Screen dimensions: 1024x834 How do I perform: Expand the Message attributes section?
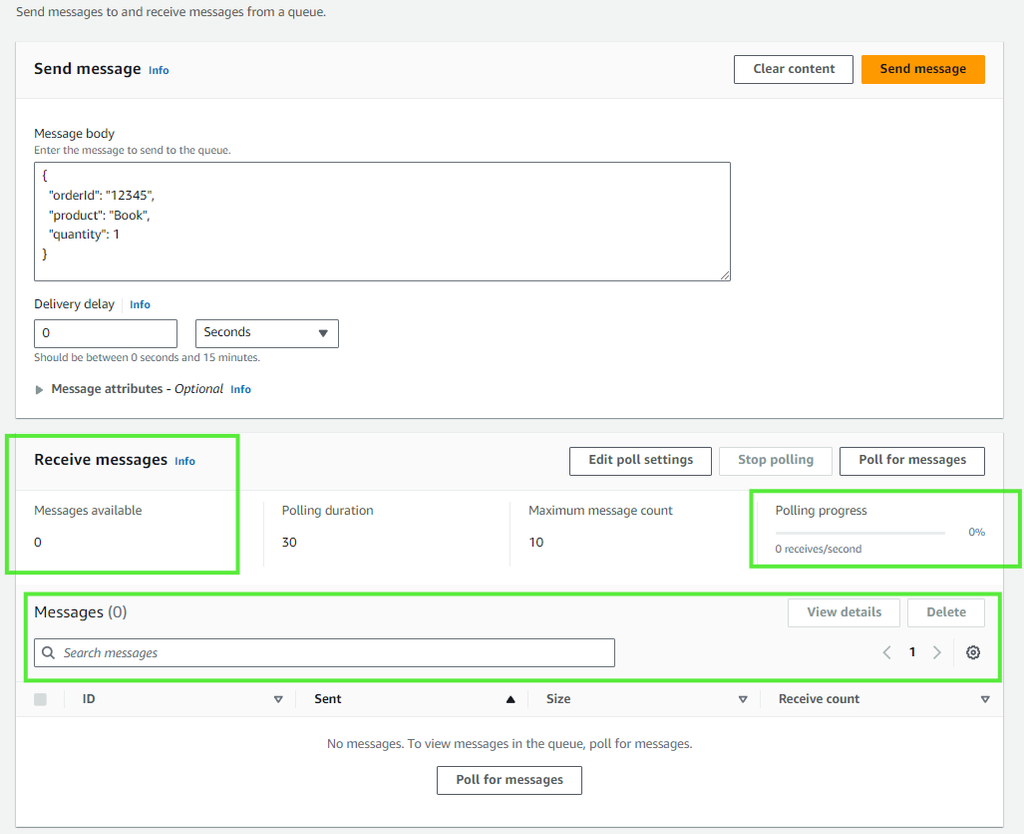(39, 389)
